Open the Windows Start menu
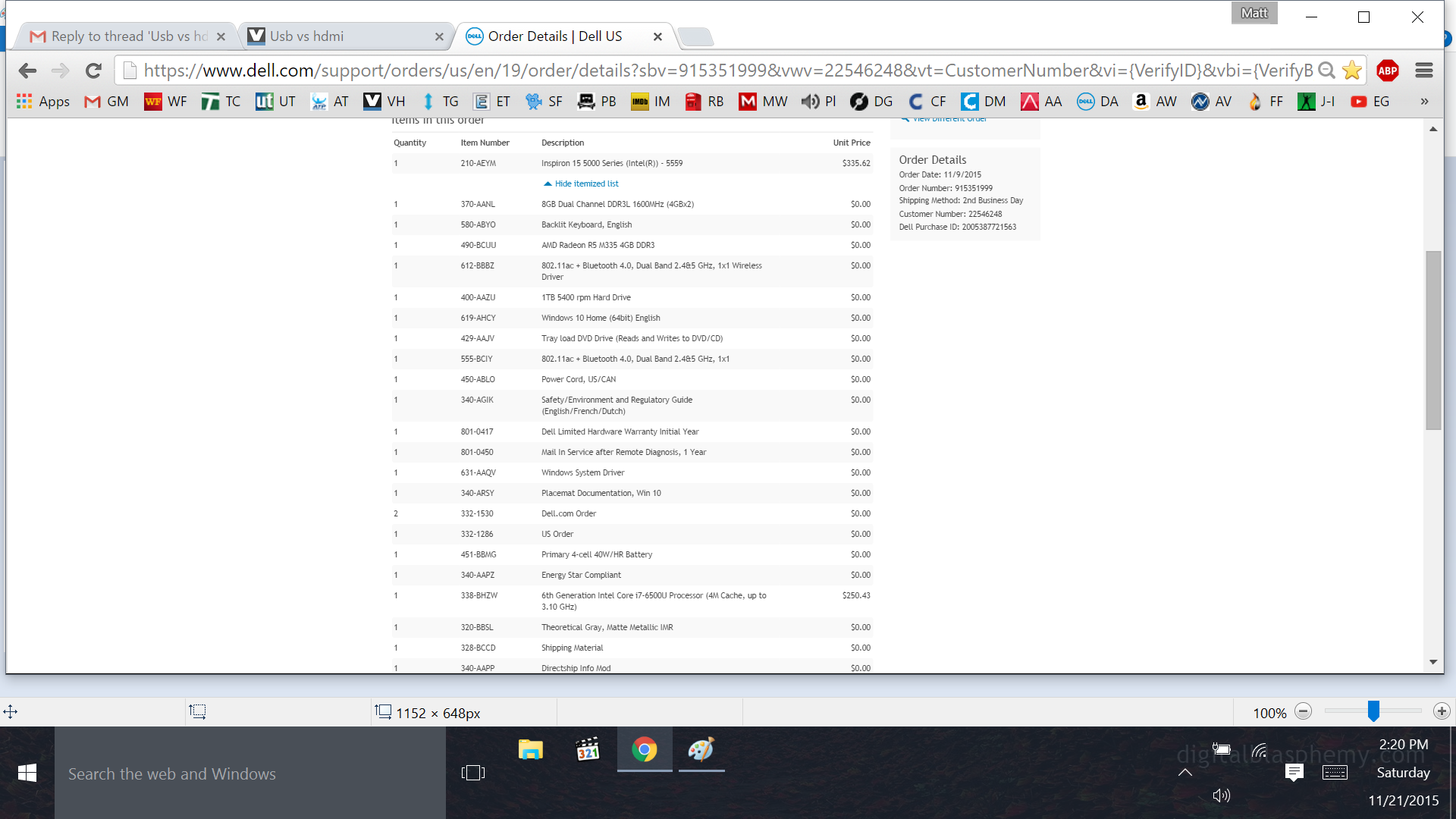Screen dimensions: 1456x819 tap(27, 773)
